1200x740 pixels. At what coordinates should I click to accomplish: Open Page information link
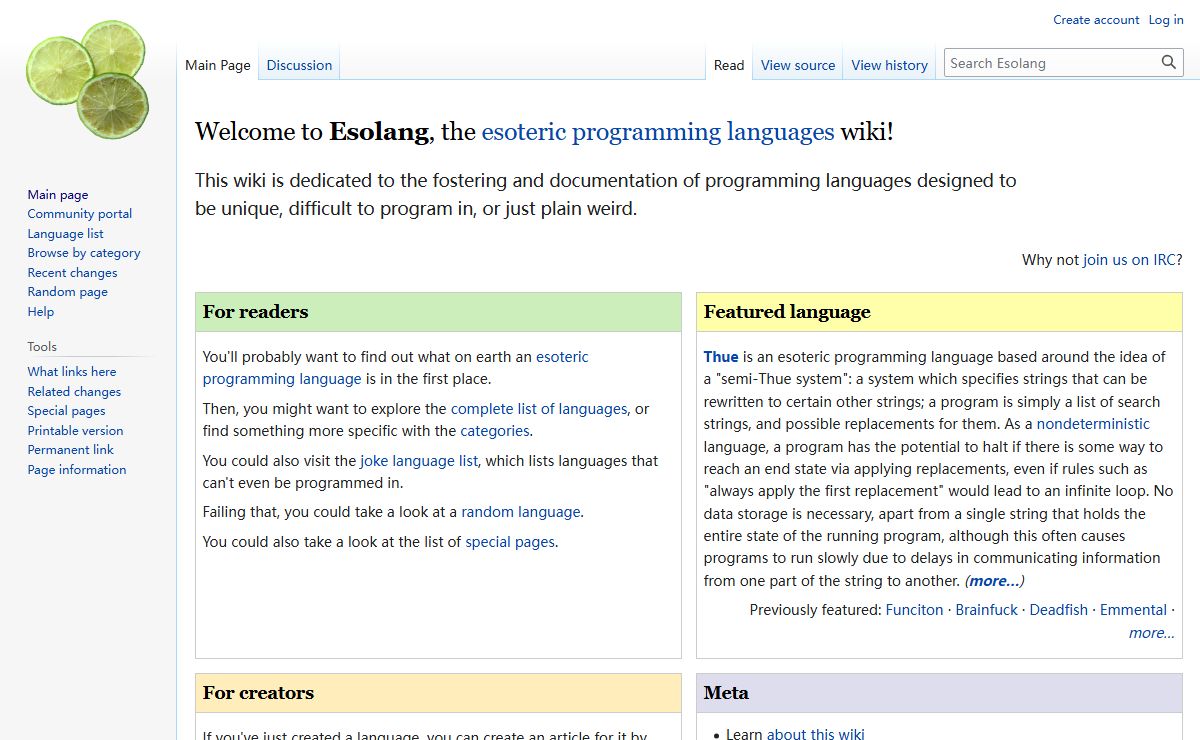coord(77,470)
